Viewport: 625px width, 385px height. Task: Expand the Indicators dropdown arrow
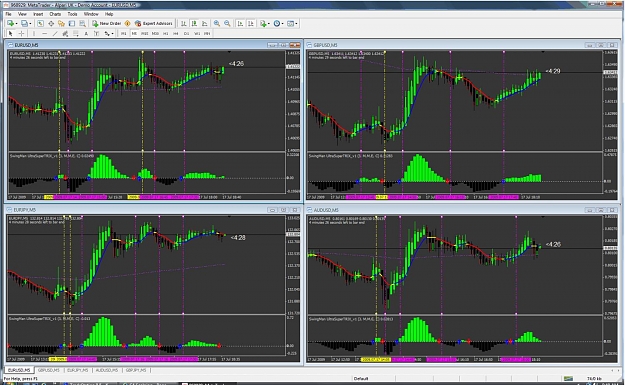[x=269, y=24]
